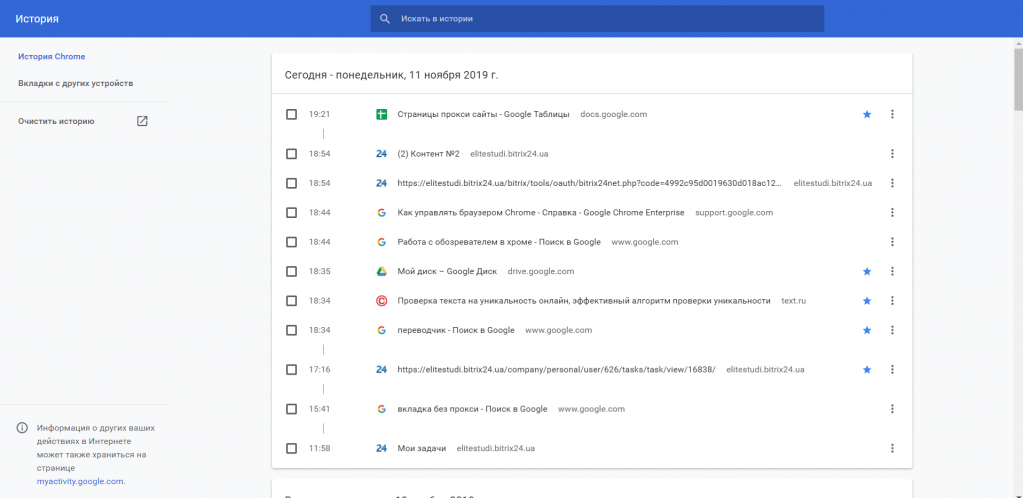Image resolution: width=1023 pixels, height=498 pixels.
Task: Check the 18:44 Работа с обозревателем entry
Action: click(292, 242)
